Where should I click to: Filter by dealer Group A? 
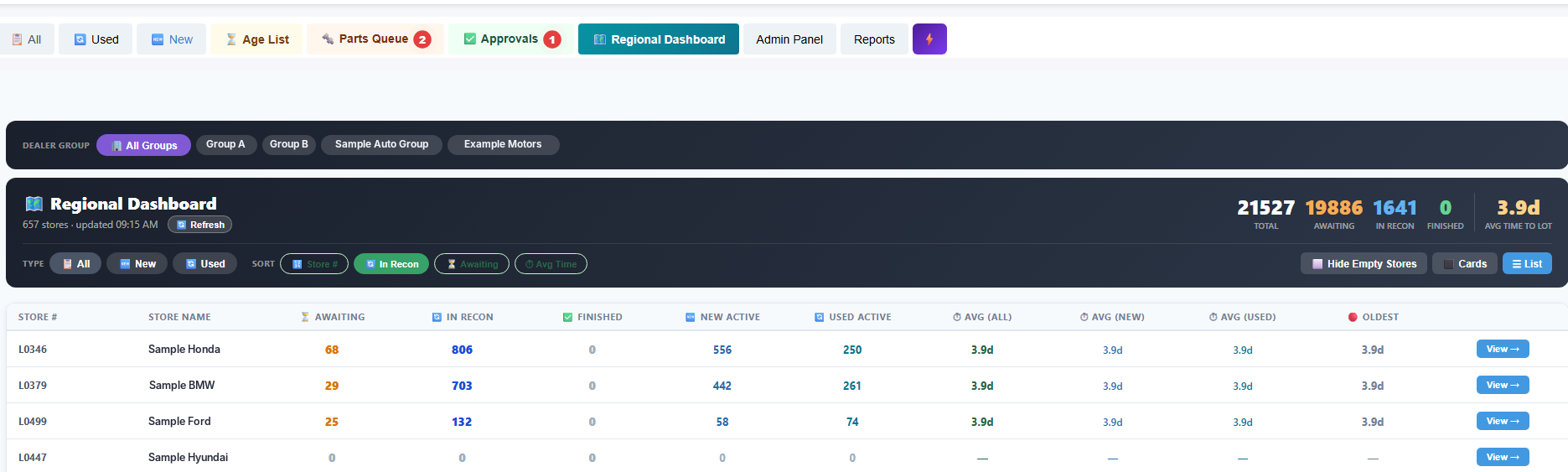225,144
